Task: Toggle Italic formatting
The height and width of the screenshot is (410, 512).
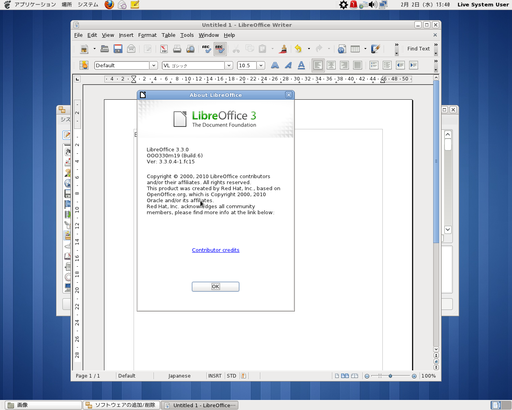Action: [x=288, y=65]
